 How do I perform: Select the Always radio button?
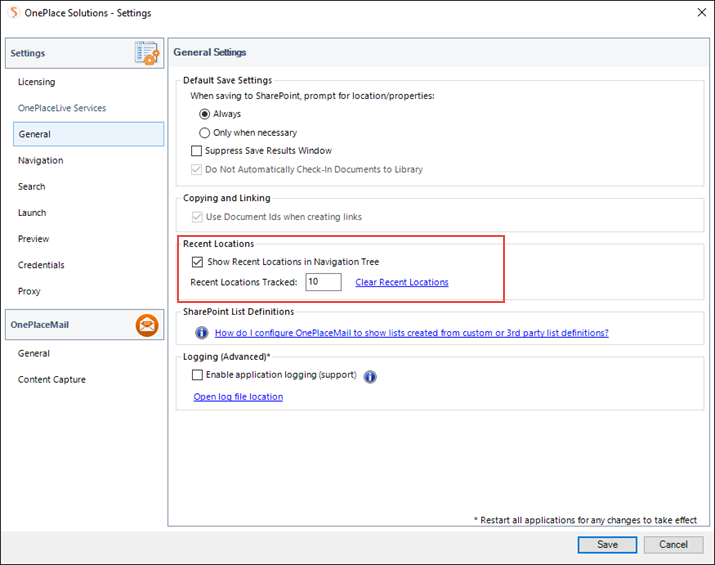[x=204, y=114]
